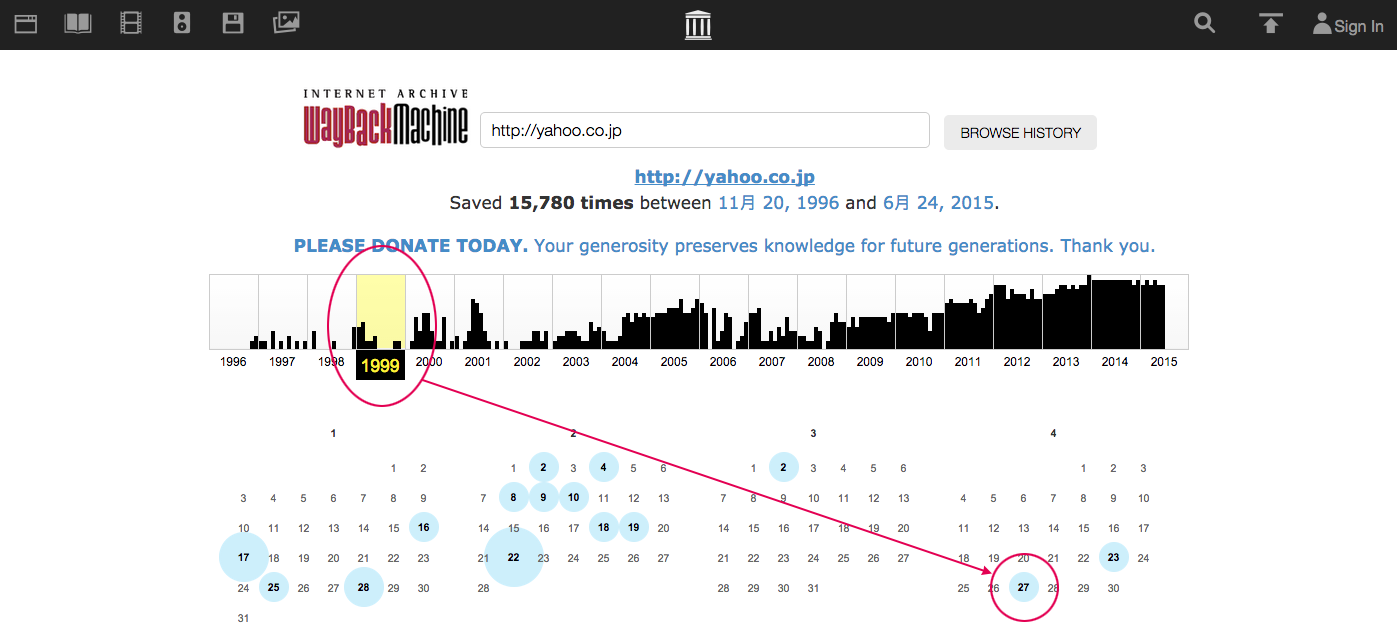Select year 1996 on the timeline

[x=234, y=362]
